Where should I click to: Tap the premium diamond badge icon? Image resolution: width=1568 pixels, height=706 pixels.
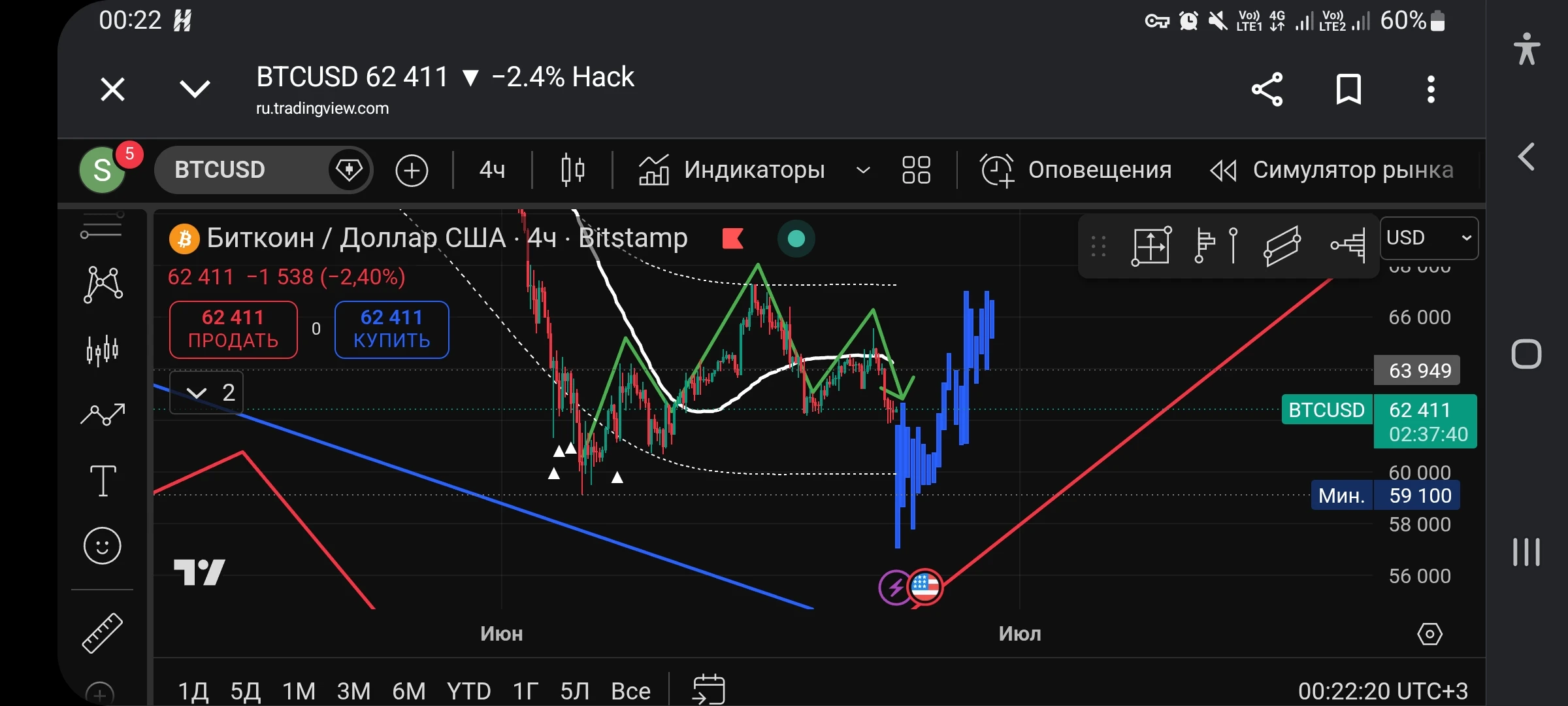(x=350, y=170)
